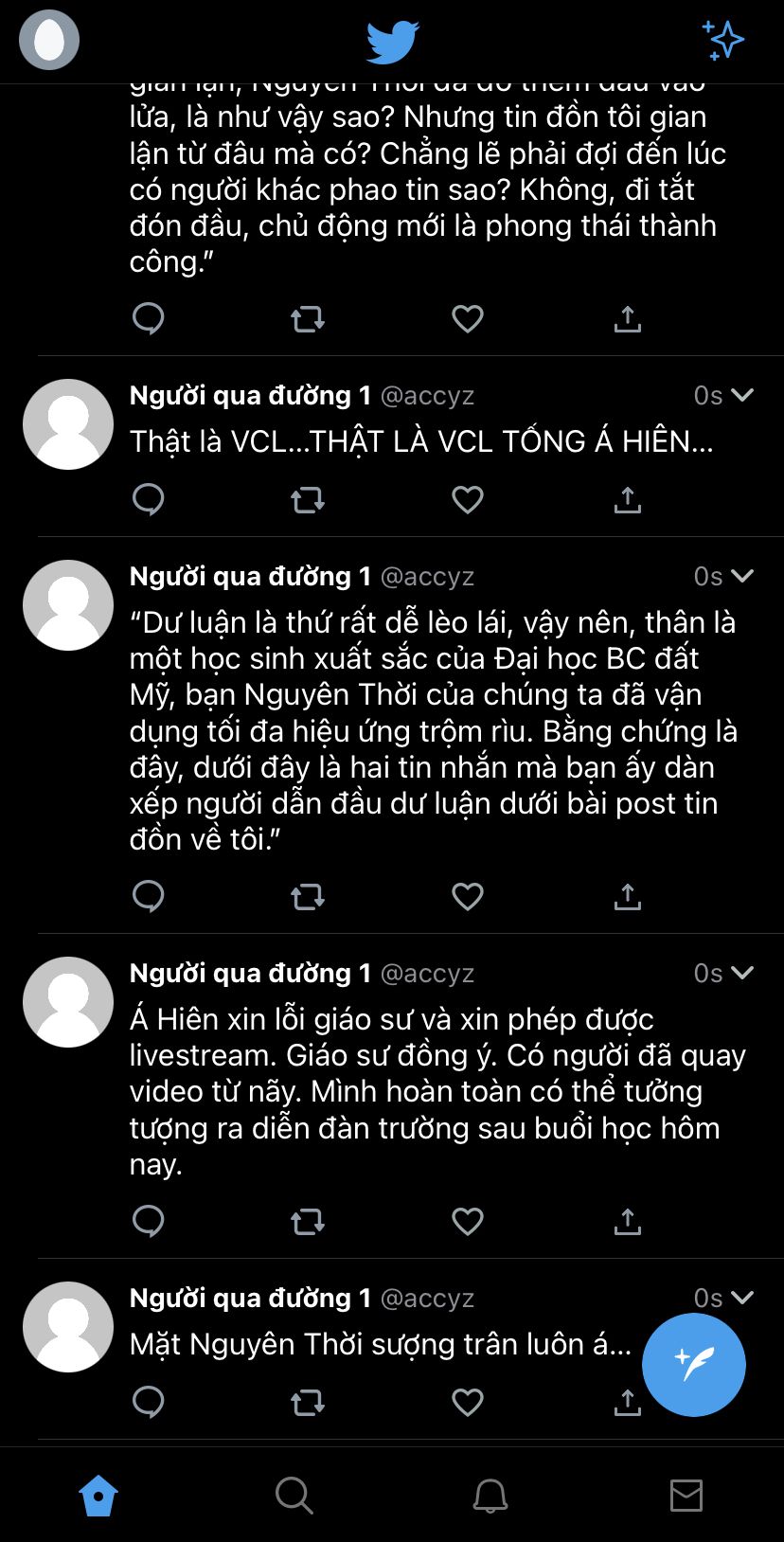
Task: Open latest tweets sparkle icon
Action: tap(723, 41)
